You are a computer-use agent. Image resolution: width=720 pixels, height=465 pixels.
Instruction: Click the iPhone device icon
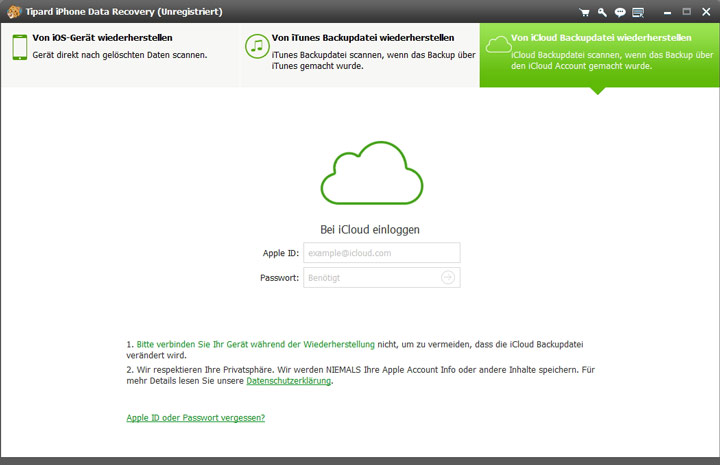(x=18, y=47)
